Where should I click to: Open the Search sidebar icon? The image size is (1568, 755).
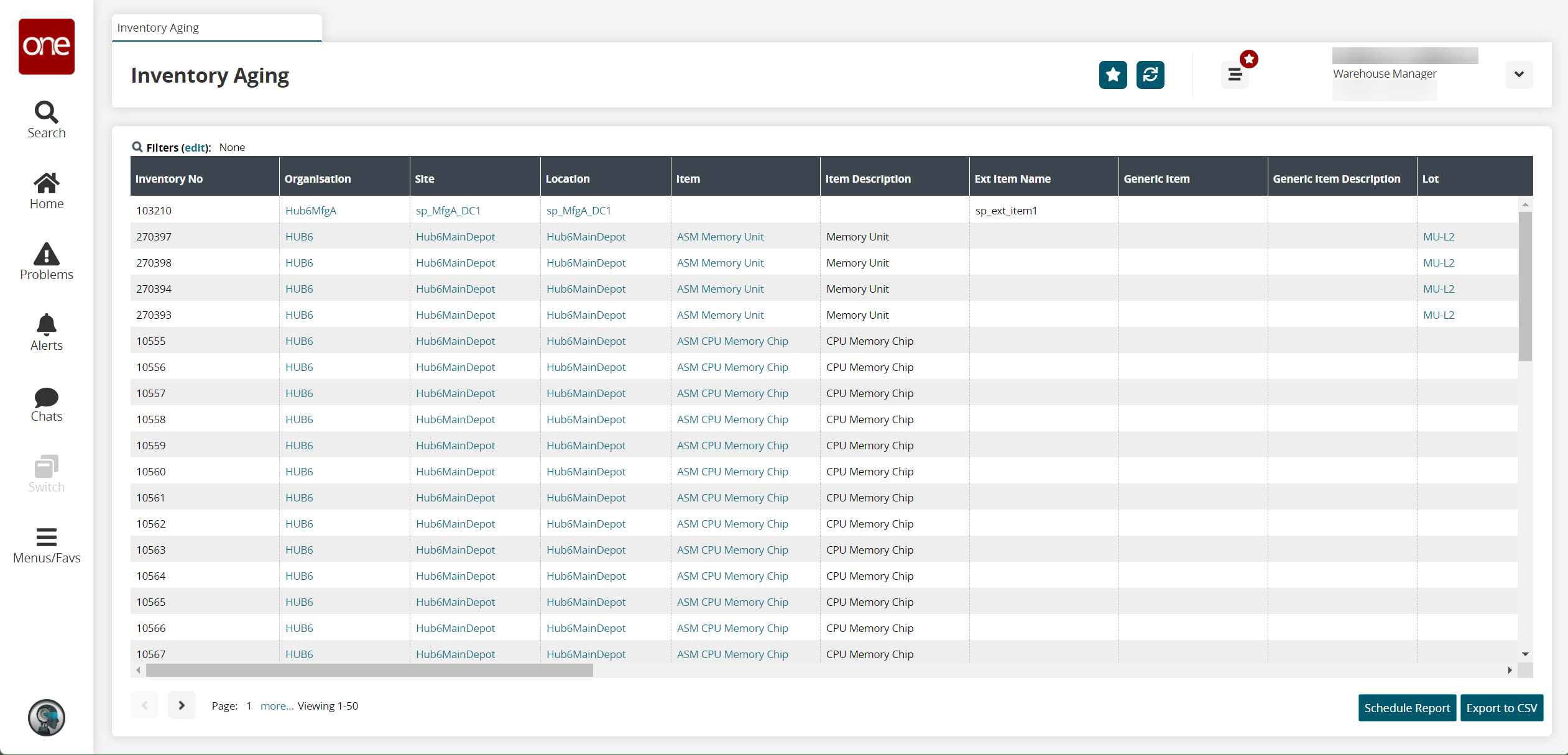(x=47, y=120)
